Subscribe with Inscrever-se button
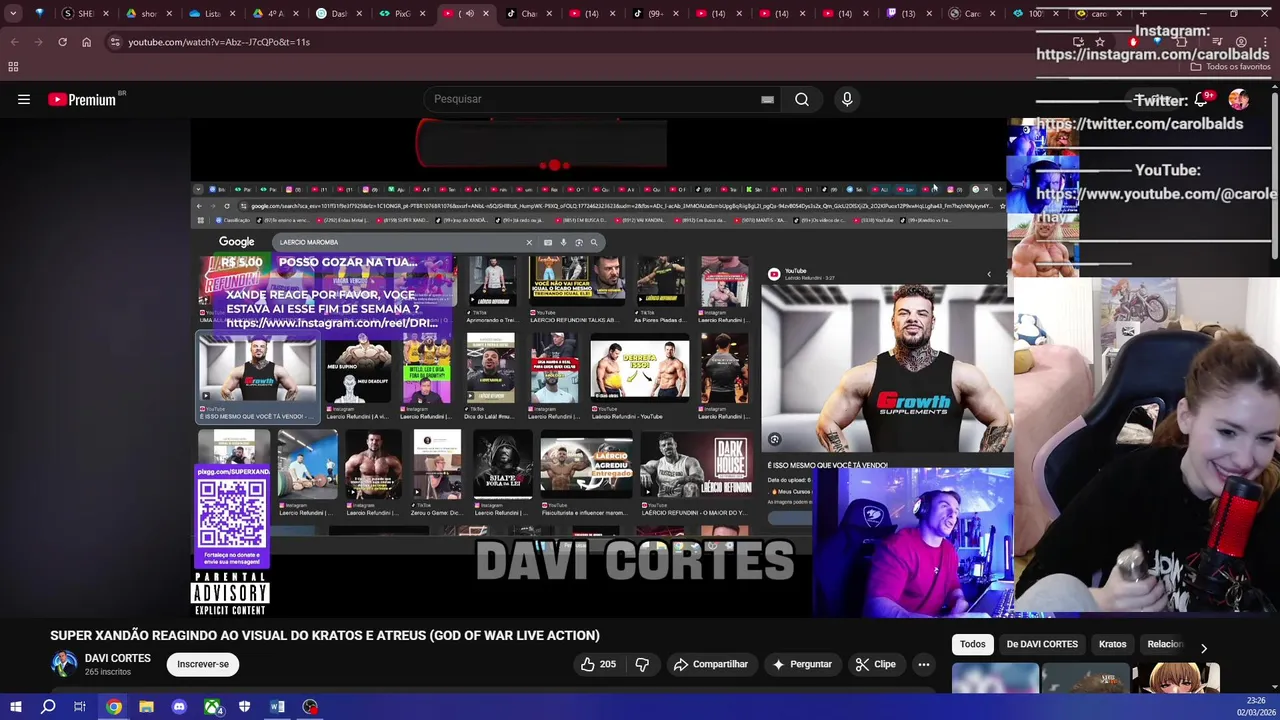 (203, 664)
